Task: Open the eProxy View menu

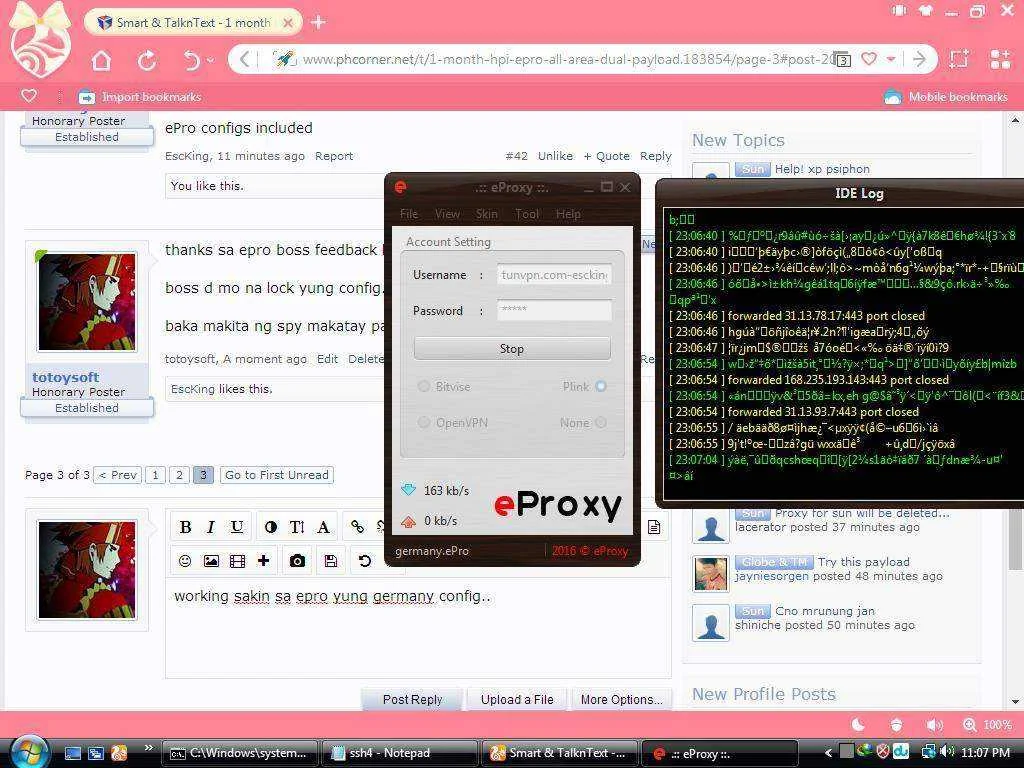Action: [447, 214]
